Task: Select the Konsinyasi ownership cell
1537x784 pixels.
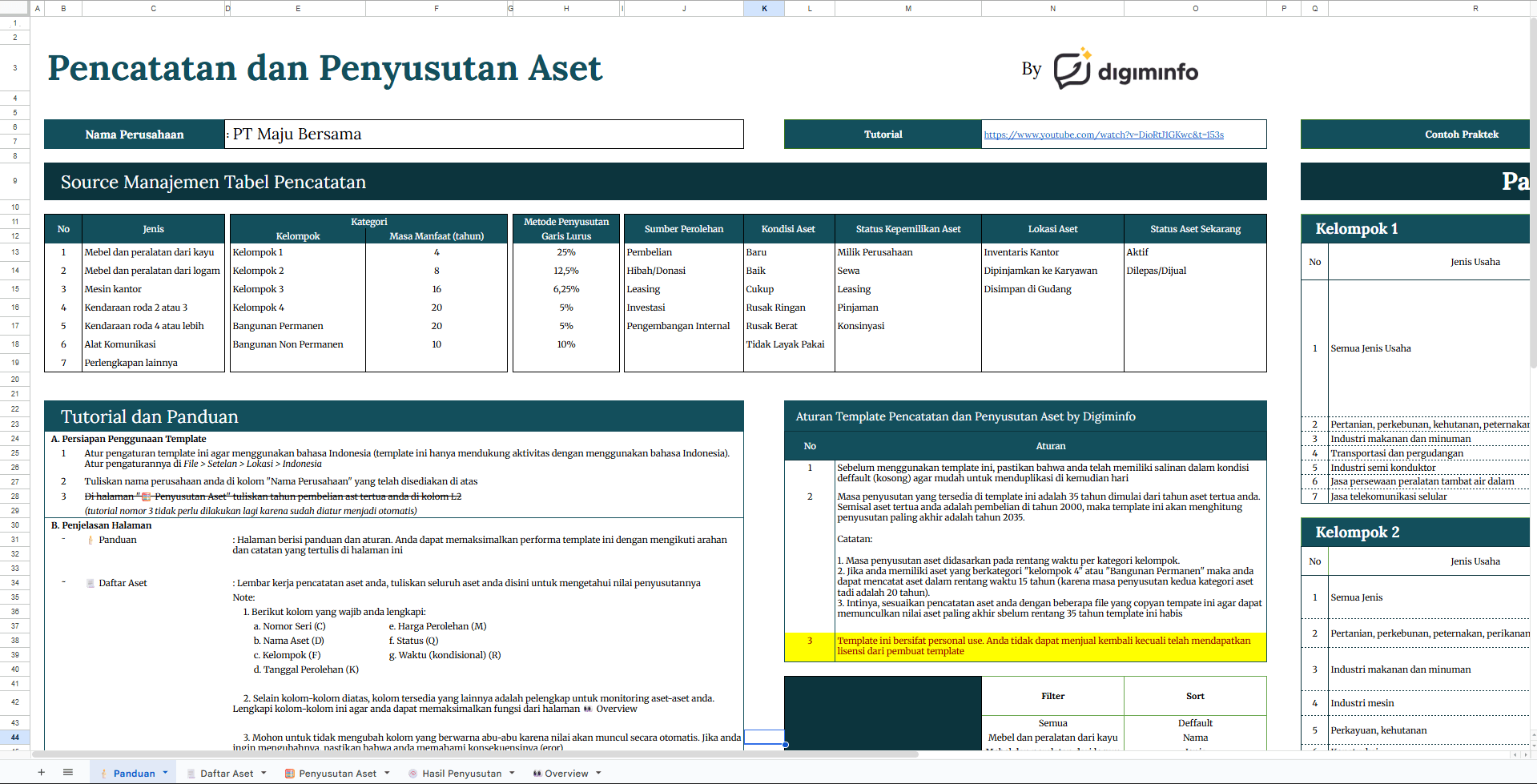Action: point(908,326)
